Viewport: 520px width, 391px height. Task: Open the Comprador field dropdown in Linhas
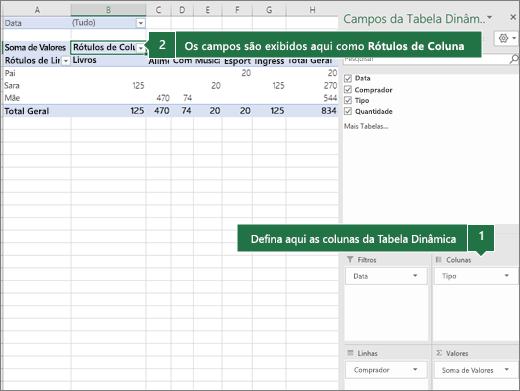[x=415, y=369]
